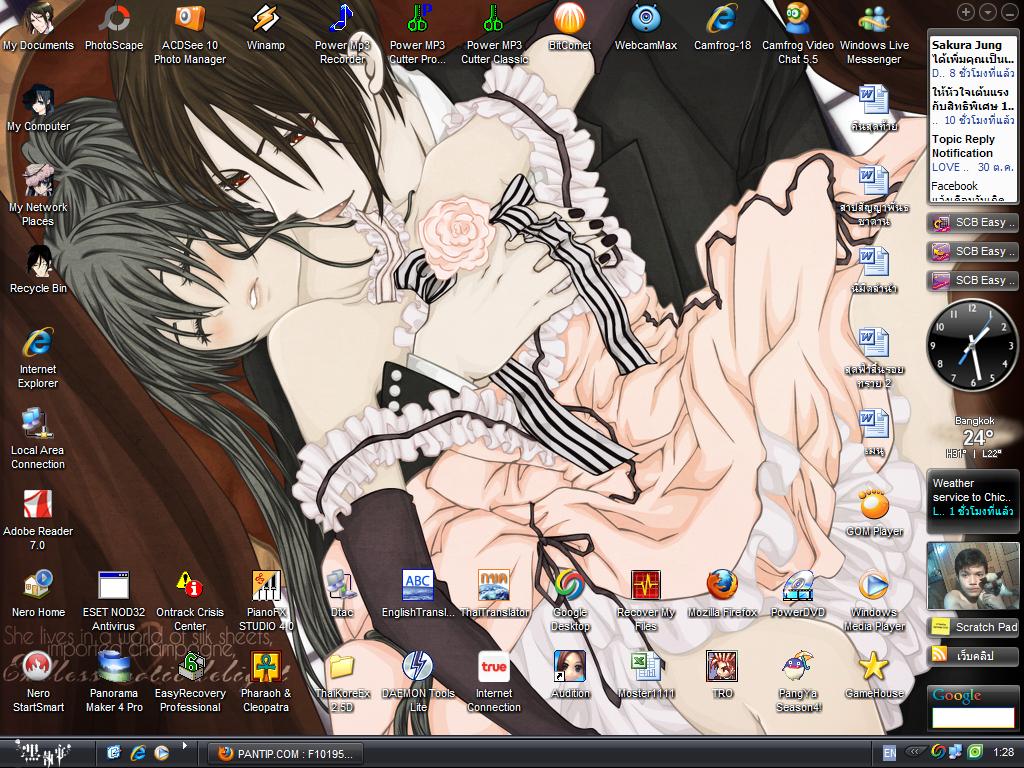1024x768 pixels.
Task: Open Internet Explorer in Quick Launch
Action: point(138,753)
